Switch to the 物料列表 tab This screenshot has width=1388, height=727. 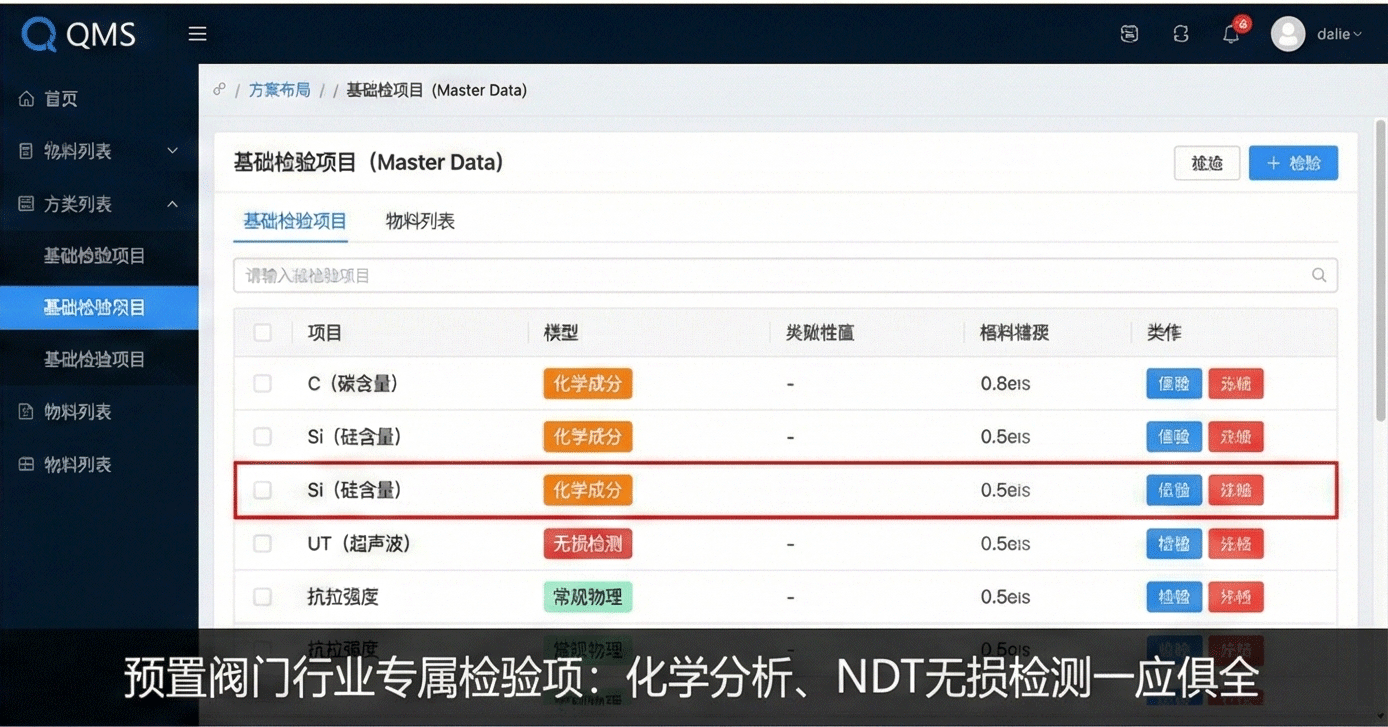(419, 221)
